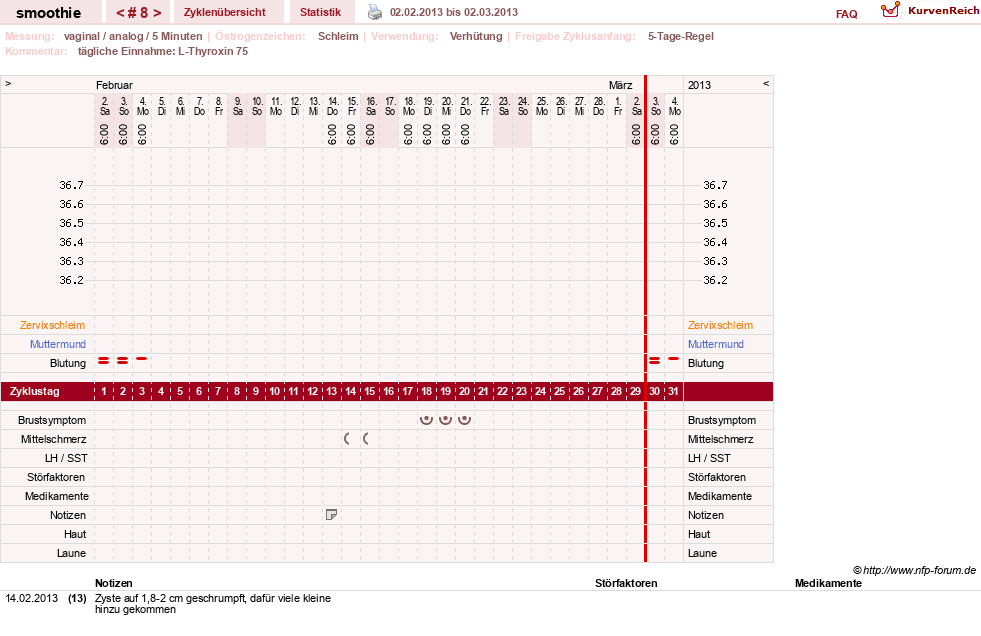Click Mittelschmerz mark on cycle day 14
981x636 pixels.
coord(347,439)
